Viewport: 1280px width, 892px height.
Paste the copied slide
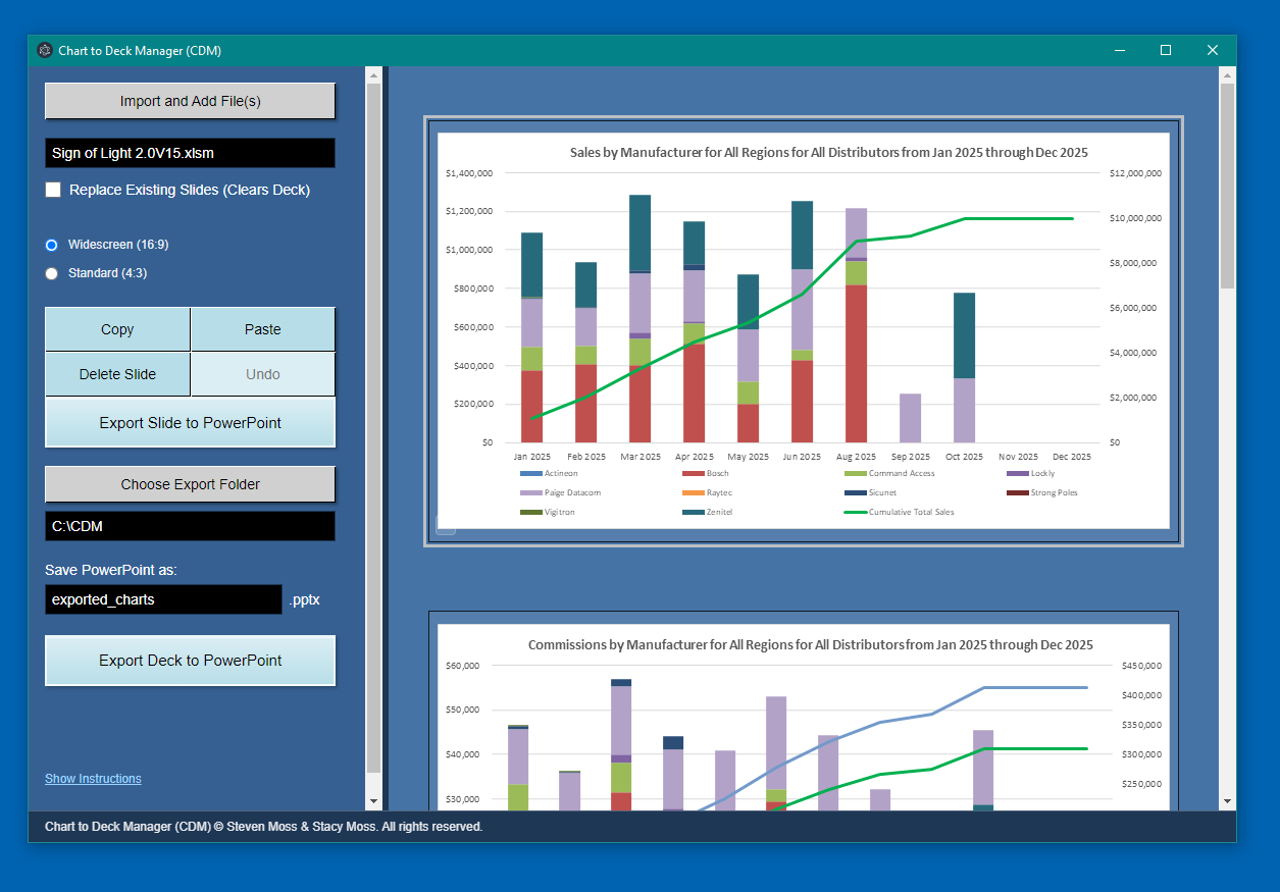click(x=262, y=328)
